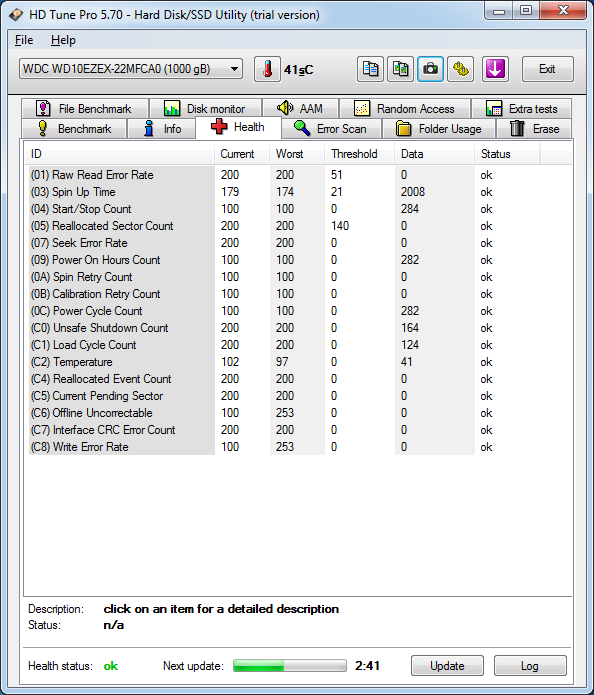Switch to the Erase tab
594x695 pixels.
pos(534,129)
